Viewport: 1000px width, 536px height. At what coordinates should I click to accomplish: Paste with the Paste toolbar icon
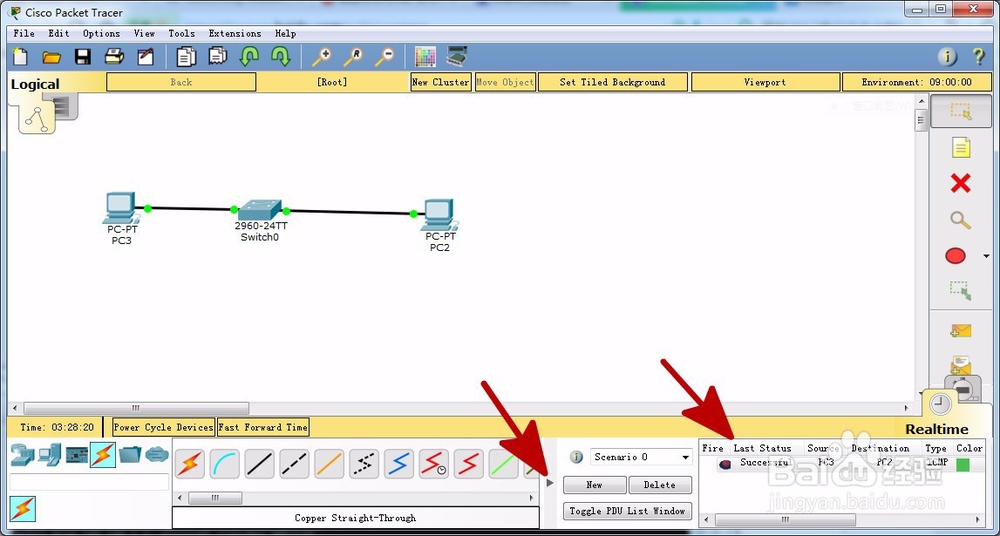point(217,57)
